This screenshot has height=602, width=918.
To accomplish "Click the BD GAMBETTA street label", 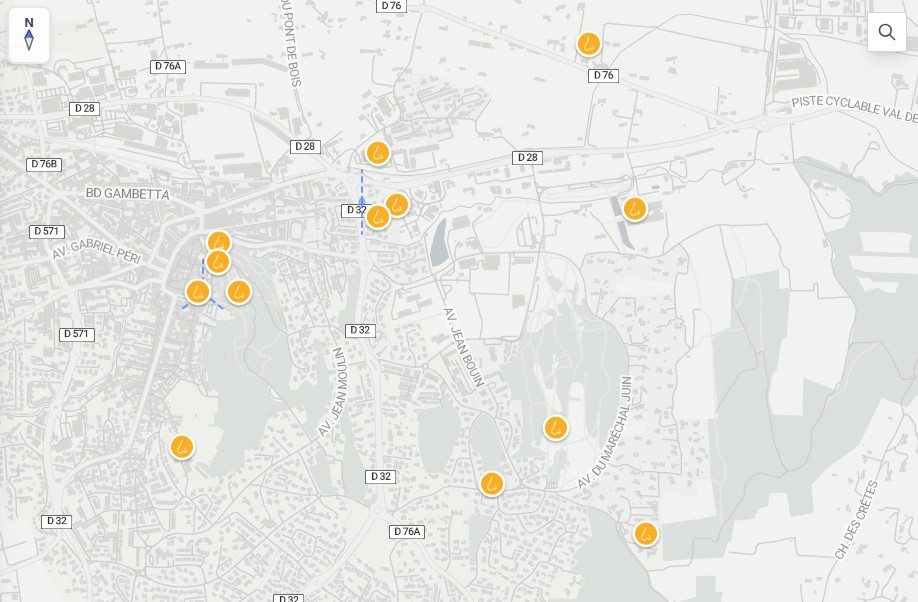I will tap(127, 193).
